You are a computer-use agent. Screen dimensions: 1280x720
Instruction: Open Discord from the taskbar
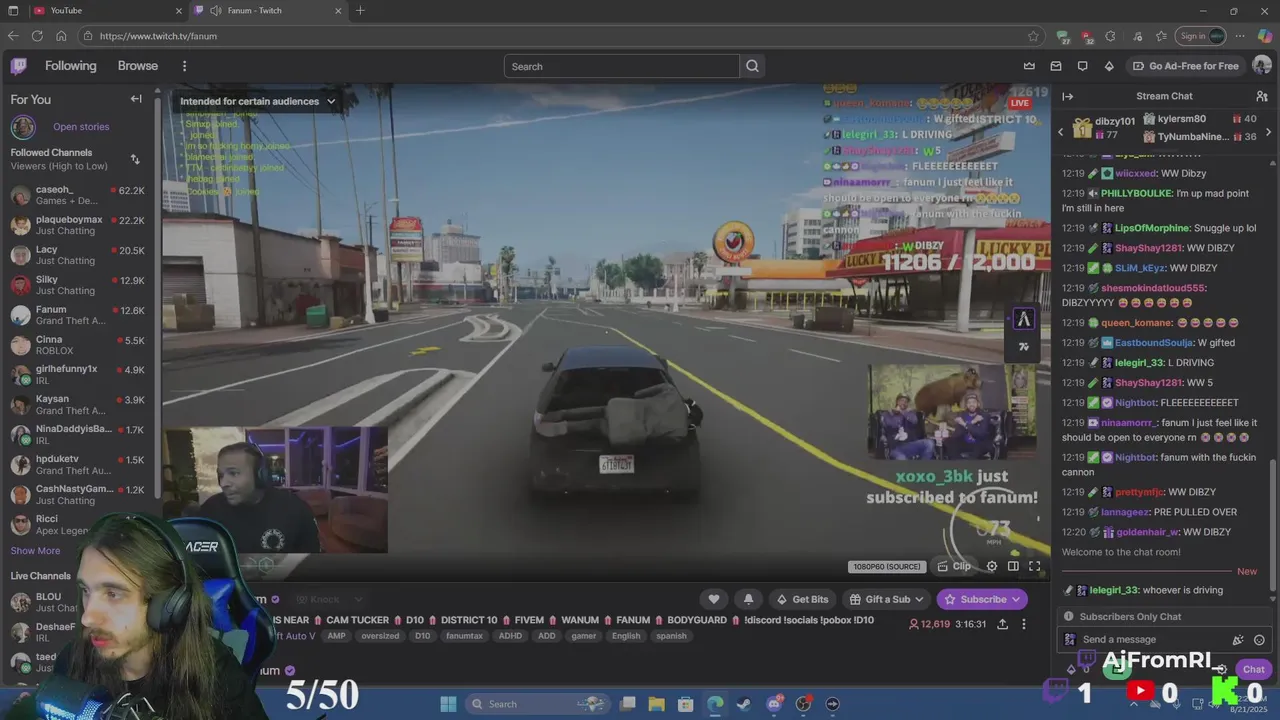click(773, 704)
